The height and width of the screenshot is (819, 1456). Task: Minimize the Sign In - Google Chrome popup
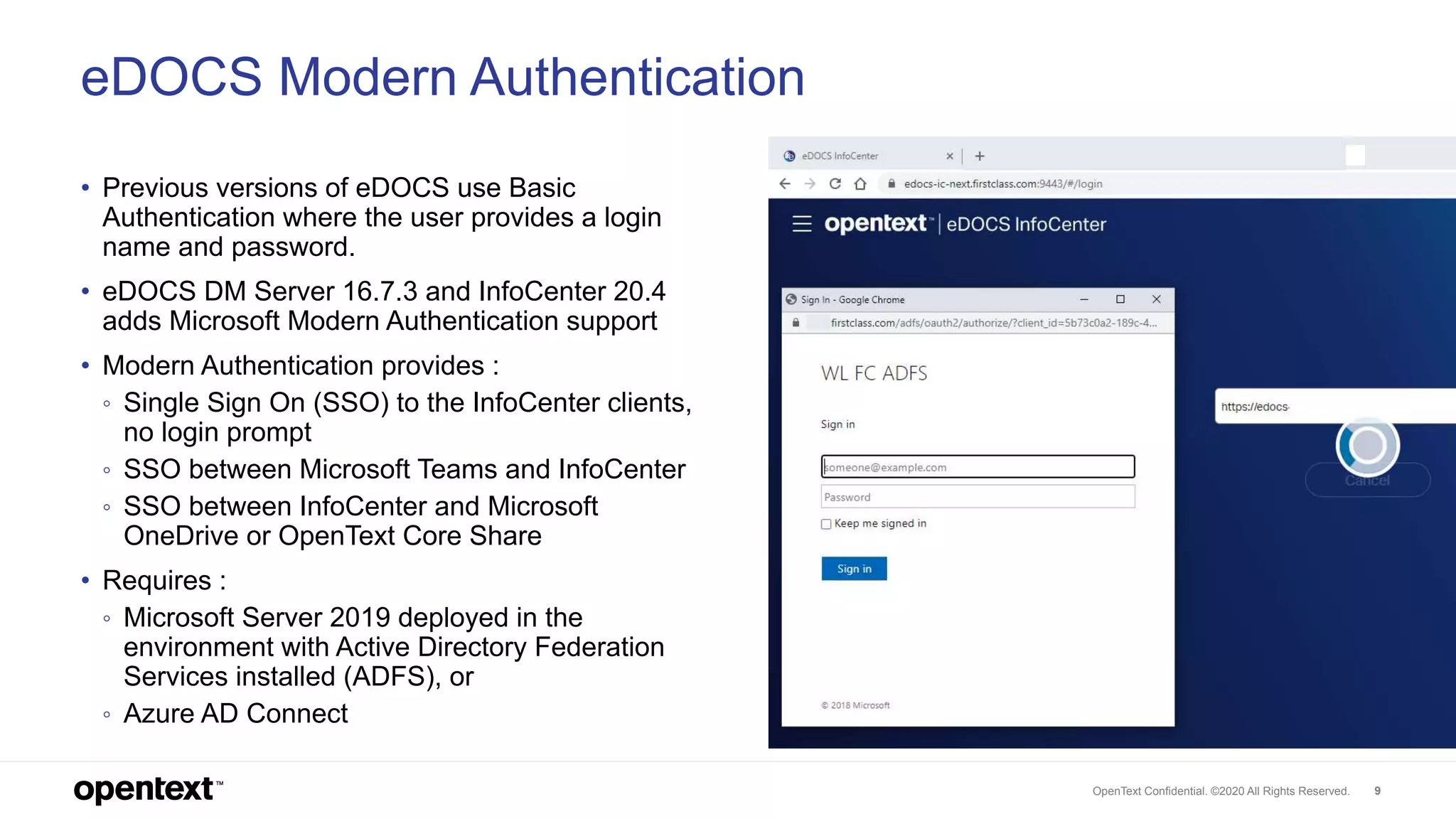point(1084,299)
